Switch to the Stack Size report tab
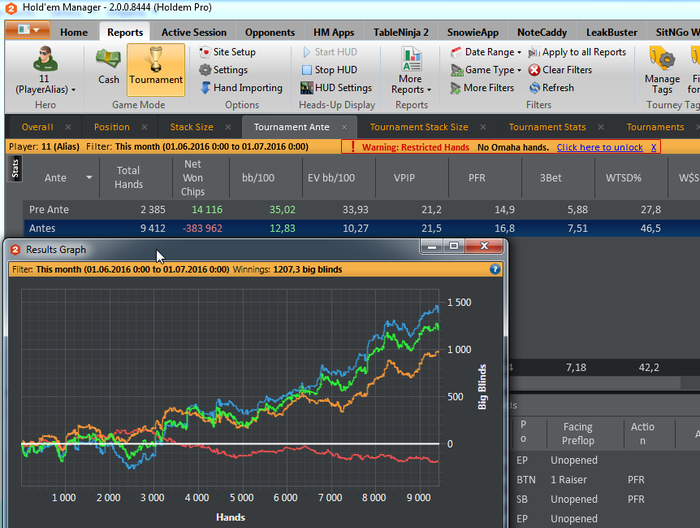 [x=192, y=127]
